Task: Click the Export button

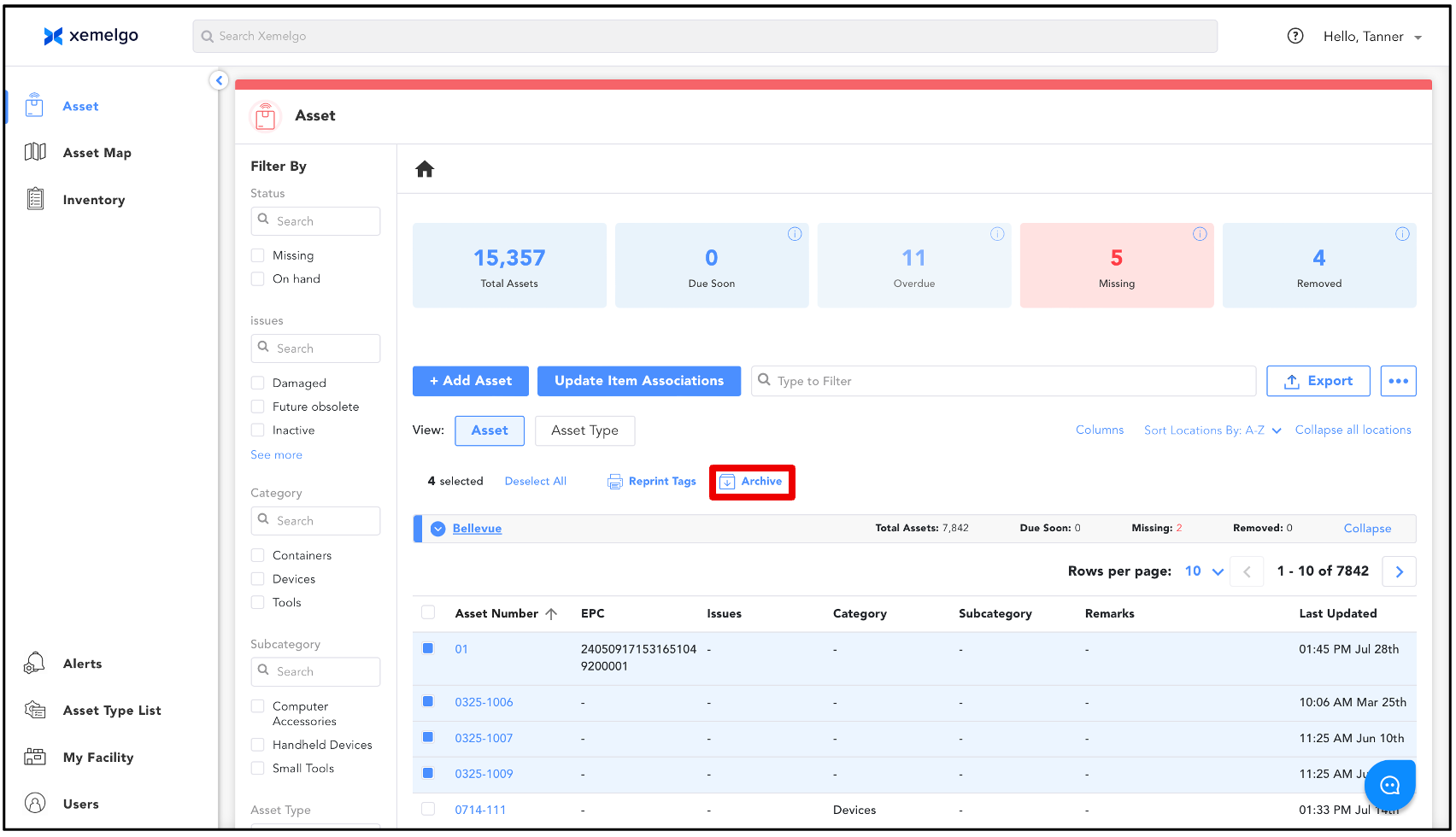Action: [1318, 381]
